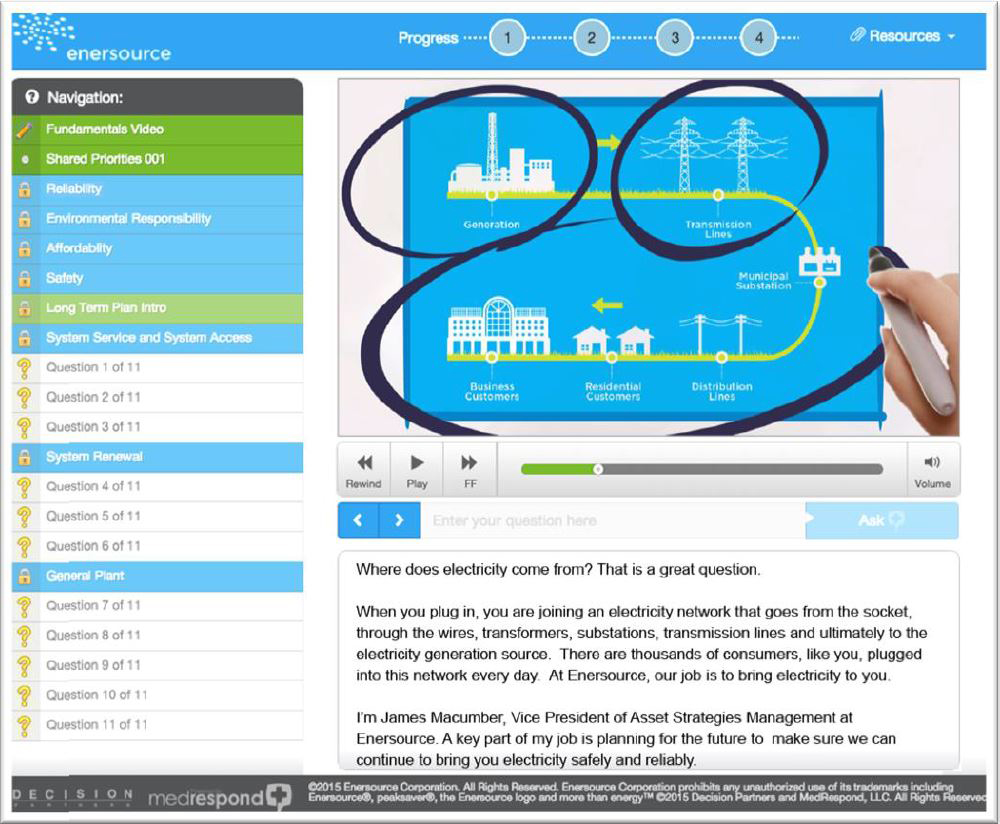Go to next question with right arrow

click(400, 520)
